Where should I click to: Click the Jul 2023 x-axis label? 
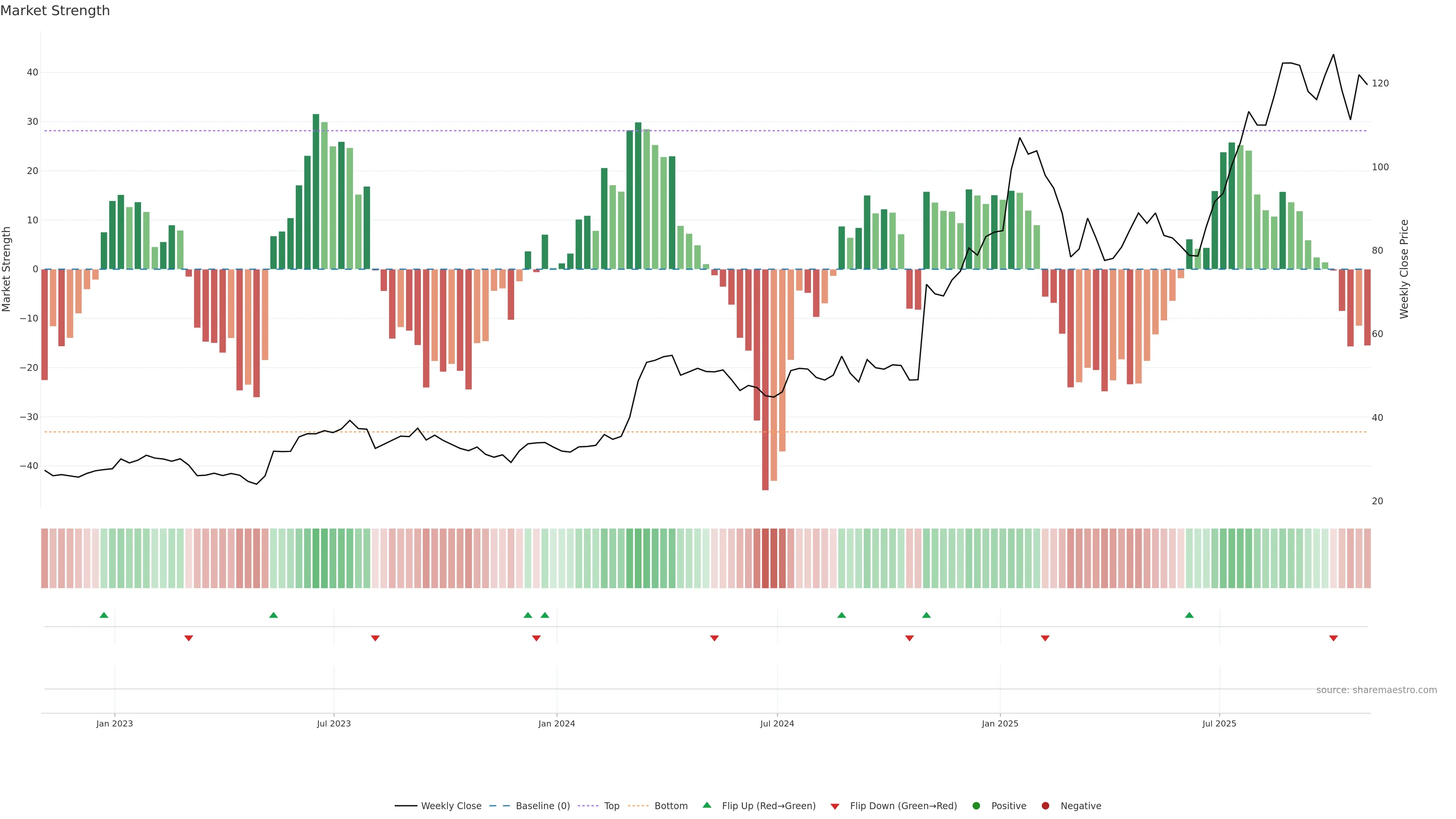(x=334, y=723)
